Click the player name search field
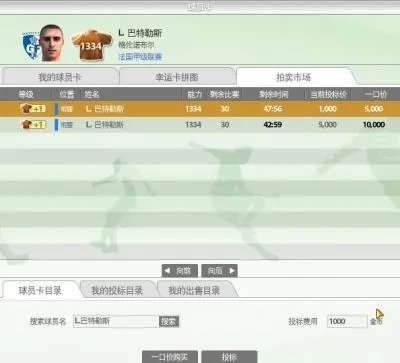This screenshot has height=363, width=400. click(116, 321)
